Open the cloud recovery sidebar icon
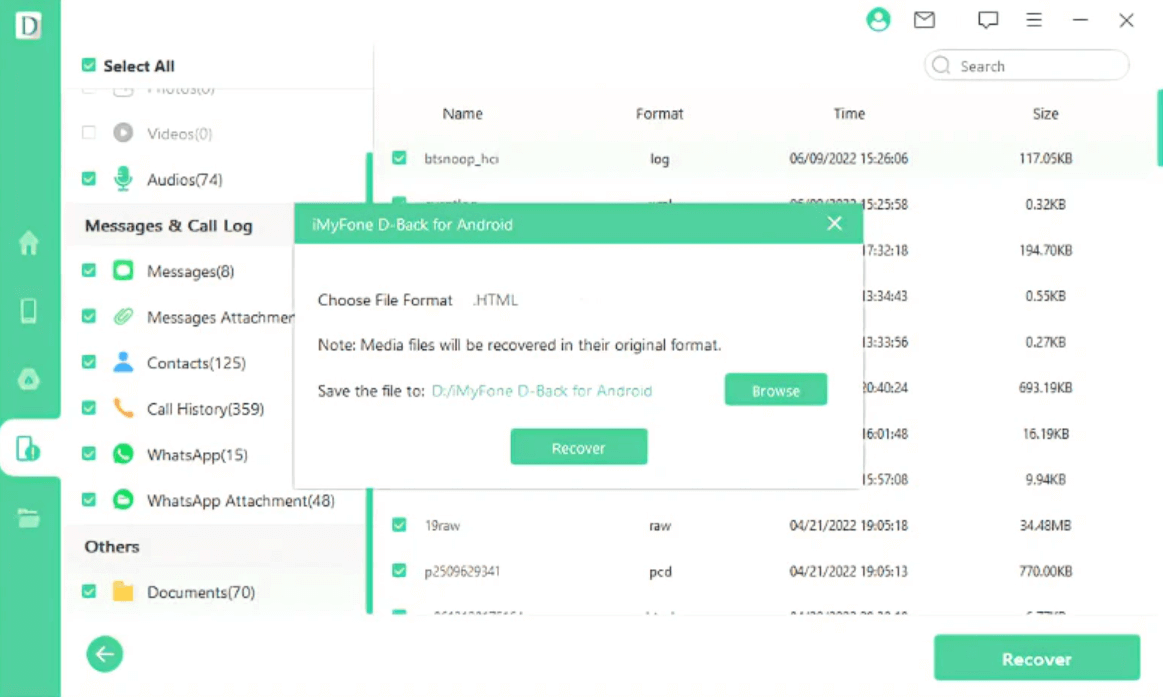Screen dimensions: 1169x697 [x=30, y=379]
